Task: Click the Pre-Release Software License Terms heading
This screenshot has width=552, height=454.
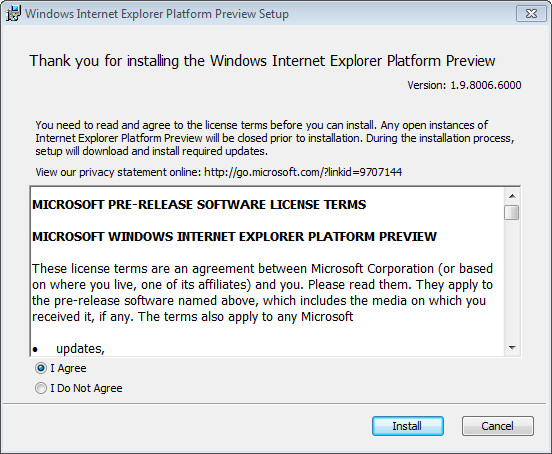Action: 199,204
